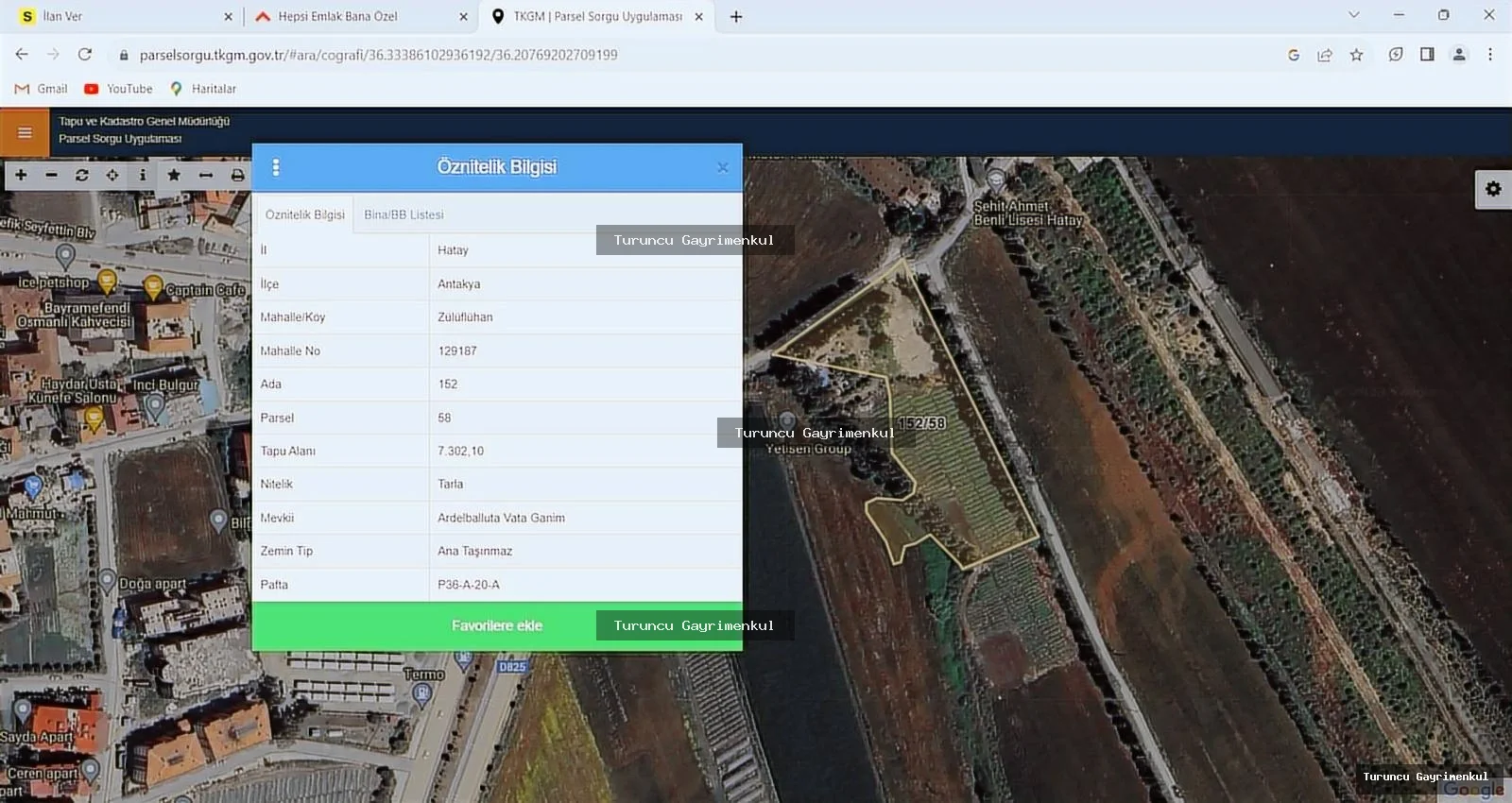This screenshot has width=1512, height=803.
Task: Click the browser back arrow
Action: coord(22,55)
